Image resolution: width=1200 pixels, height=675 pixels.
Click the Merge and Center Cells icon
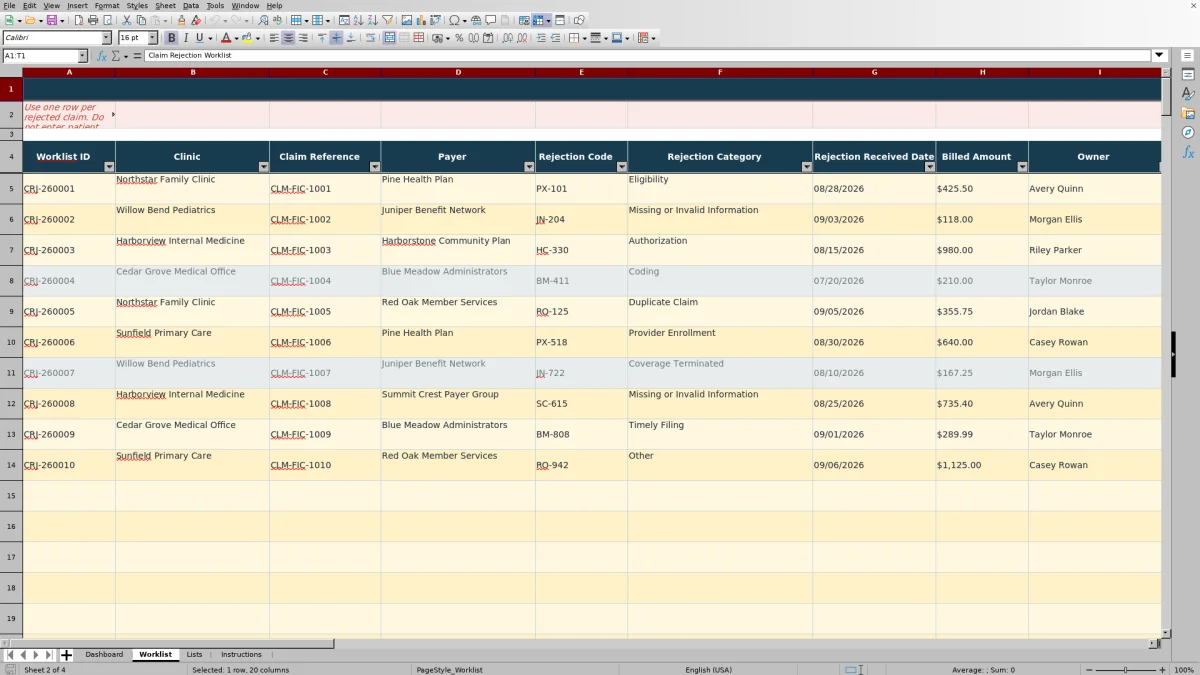coord(390,38)
